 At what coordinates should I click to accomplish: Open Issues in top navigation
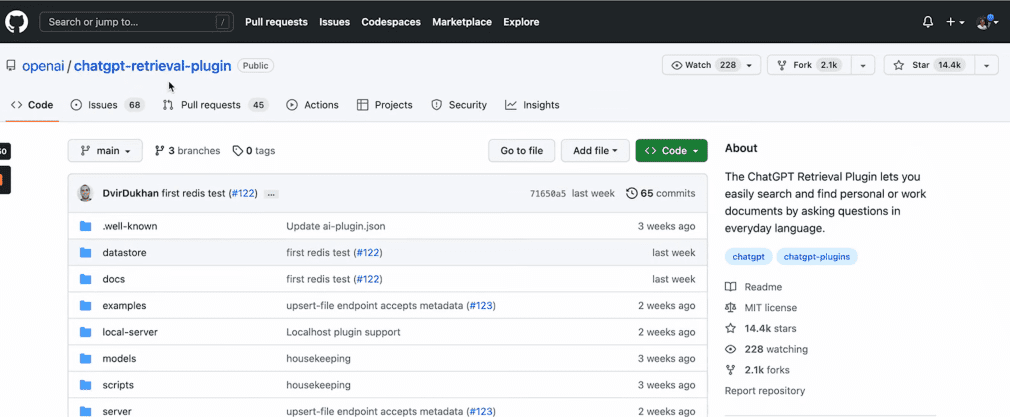click(334, 22)
